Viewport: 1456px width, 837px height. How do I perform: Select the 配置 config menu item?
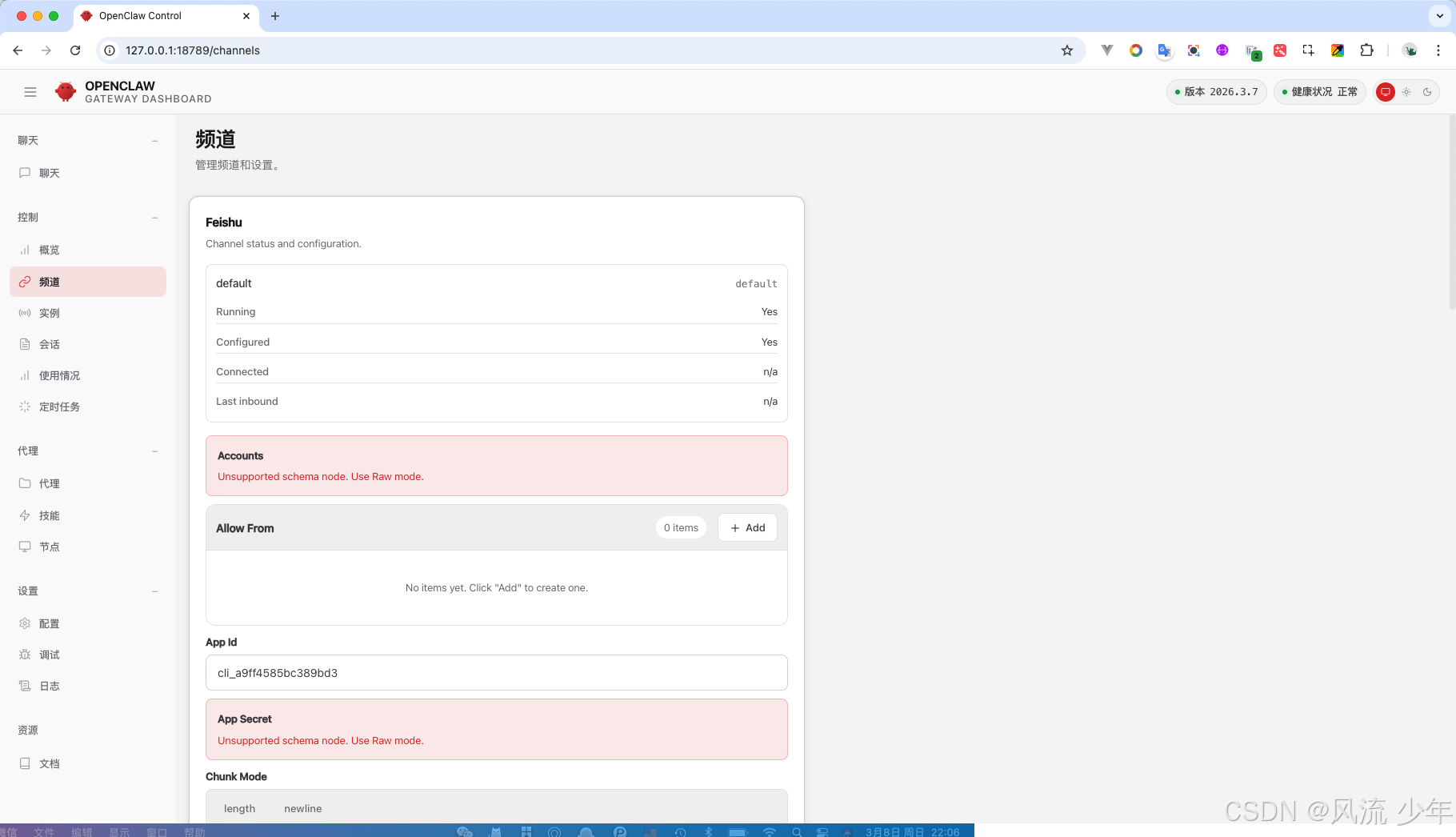click(x=49, y=623)
